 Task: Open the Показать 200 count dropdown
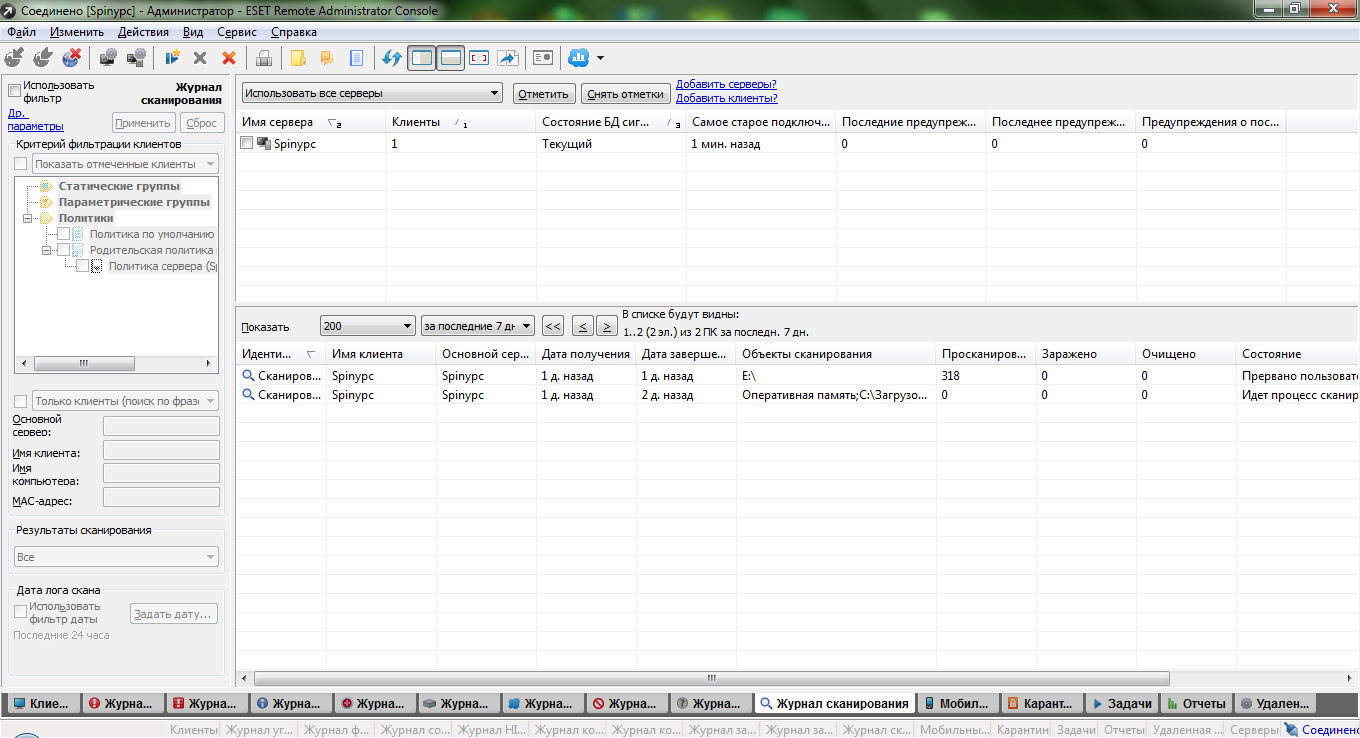click(x=368, y=326)
